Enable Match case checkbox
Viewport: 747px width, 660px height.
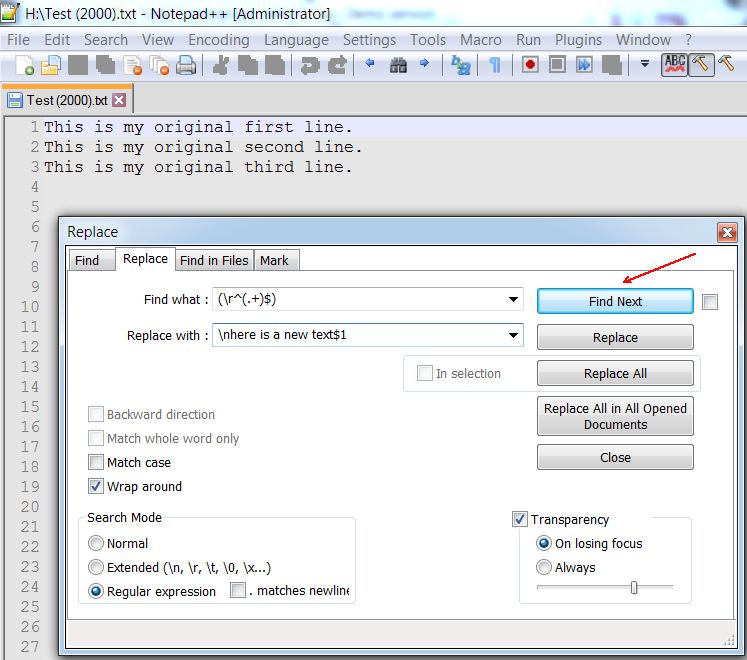click(x=96, y=462)
